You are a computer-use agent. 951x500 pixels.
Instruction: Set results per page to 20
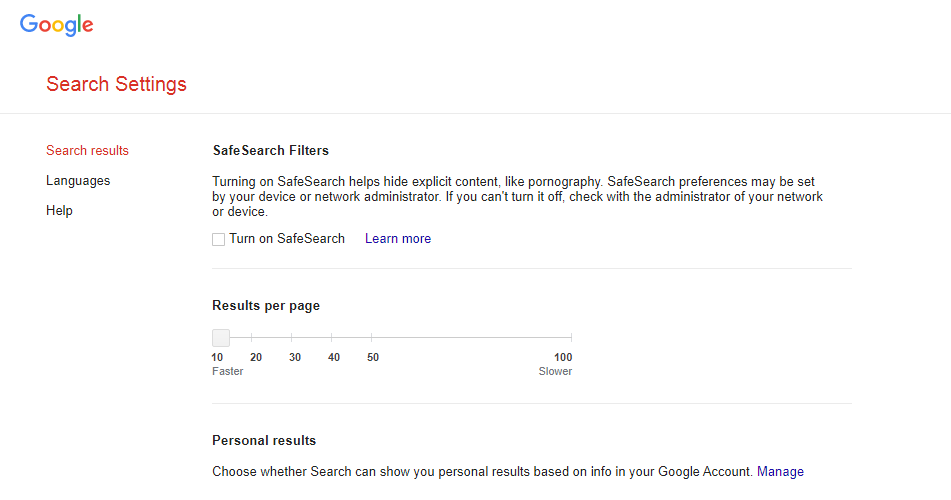click(252, 338)
